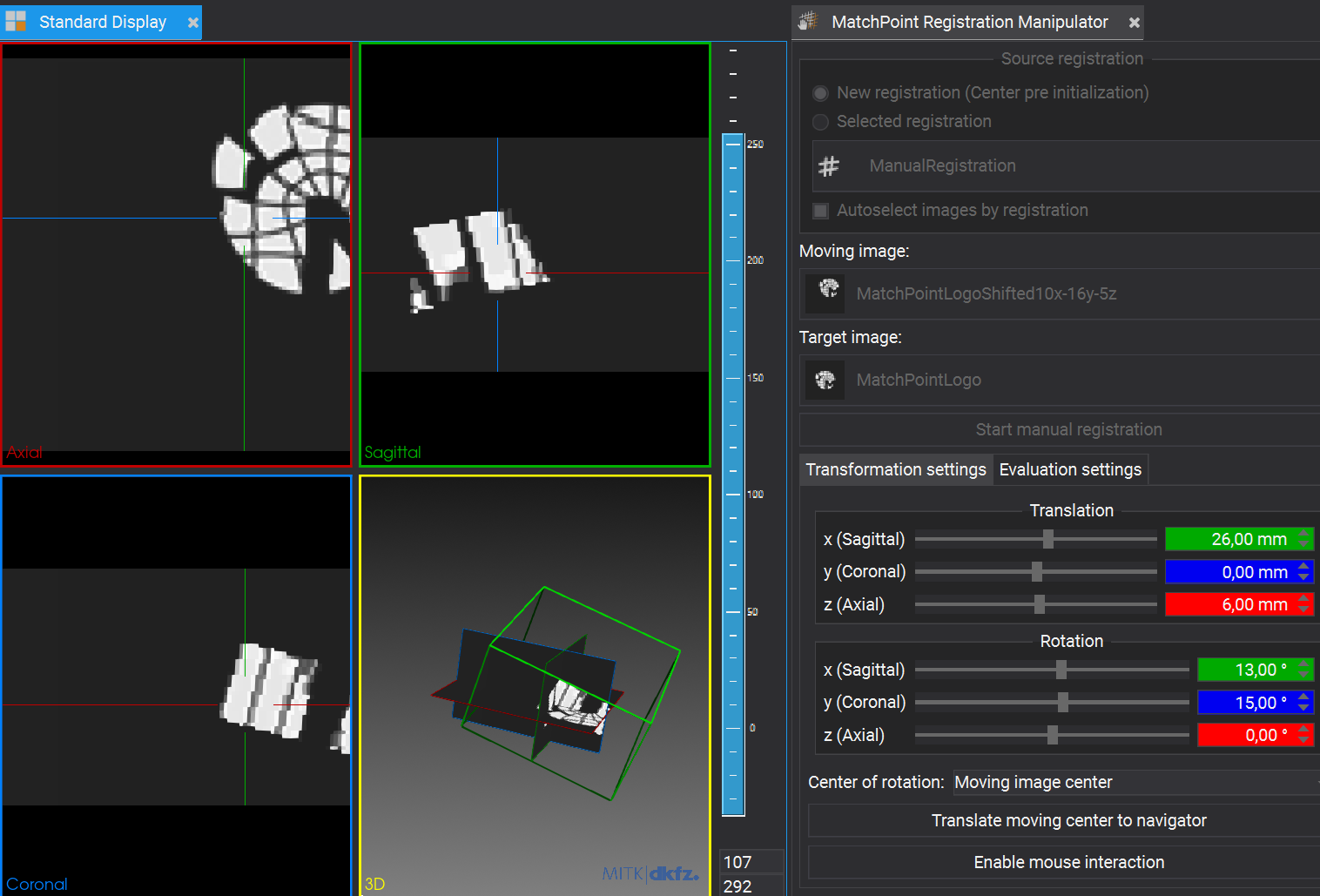Image resolution: width=1320 pixels, height=896 pixels.
Task: Decrease y Coronal rotation with down arrow
Action: tap(1303, 707)
